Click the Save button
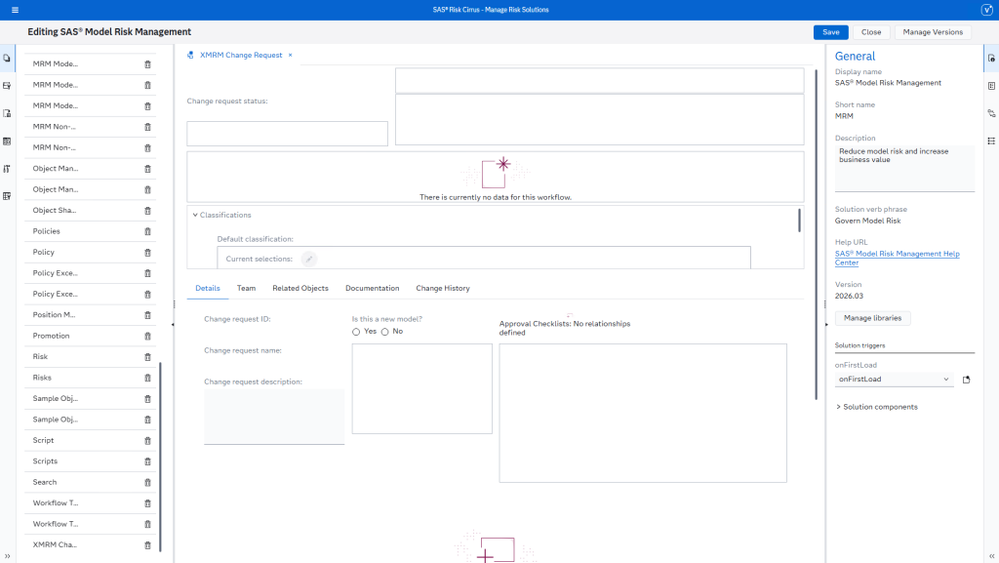Screen dimensions: 999x563 pyautogui.click(x=831, y=32)
